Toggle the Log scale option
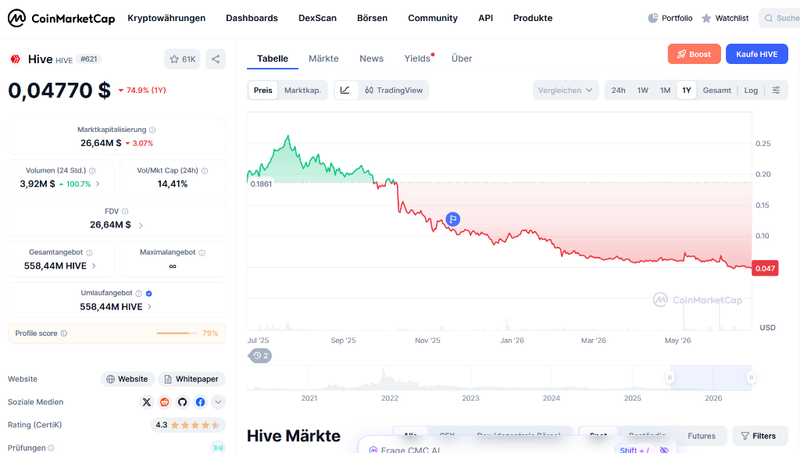The width and height of the screenshot is (800, 453). [751, 90]
